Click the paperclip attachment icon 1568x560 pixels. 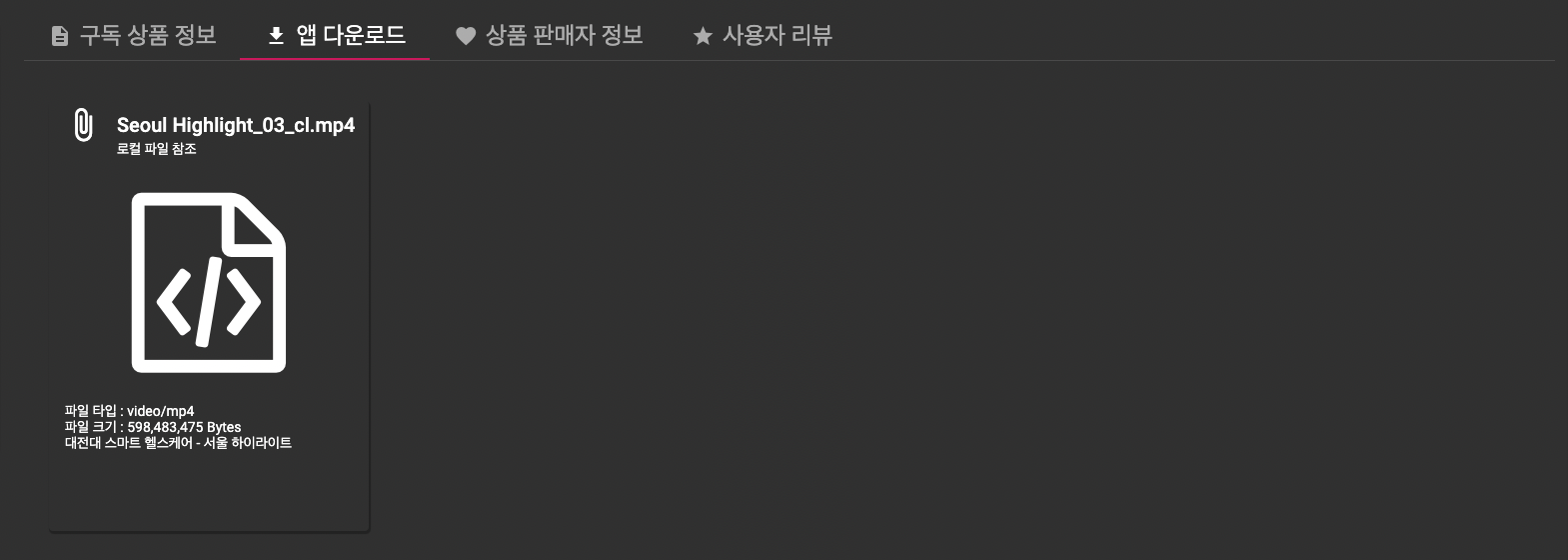(84, 125)
